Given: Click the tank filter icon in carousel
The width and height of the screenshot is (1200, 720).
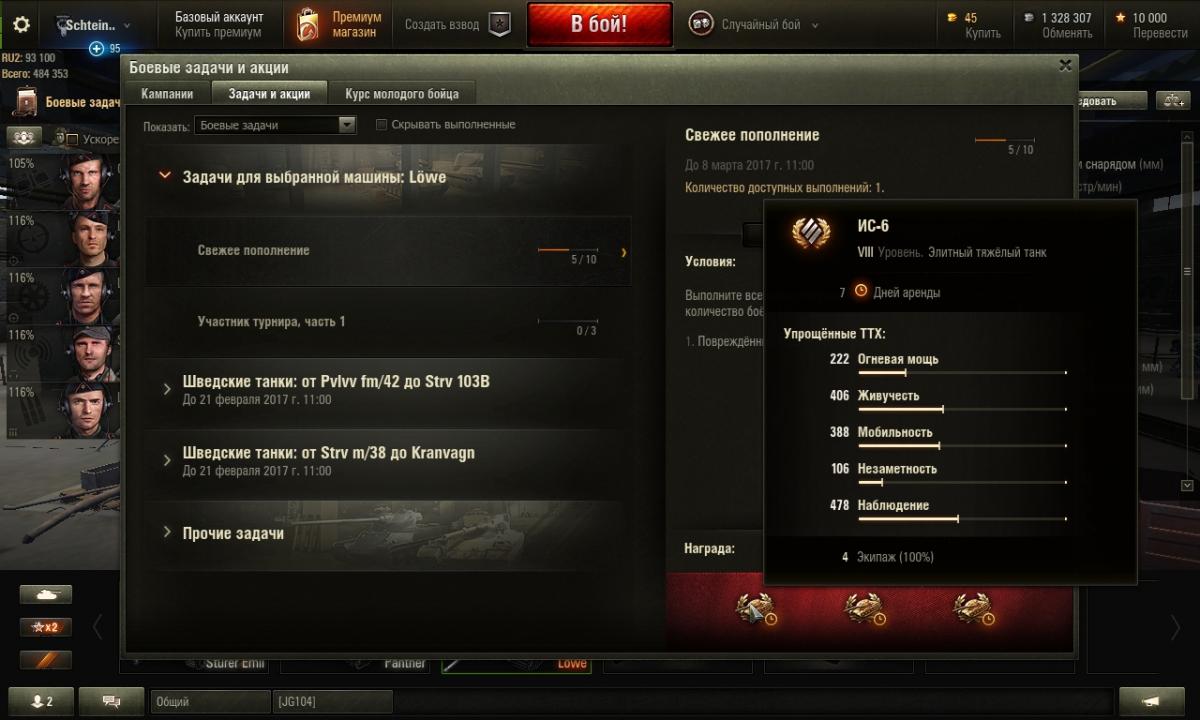Looking at the screenshot, I should [46, 594].
